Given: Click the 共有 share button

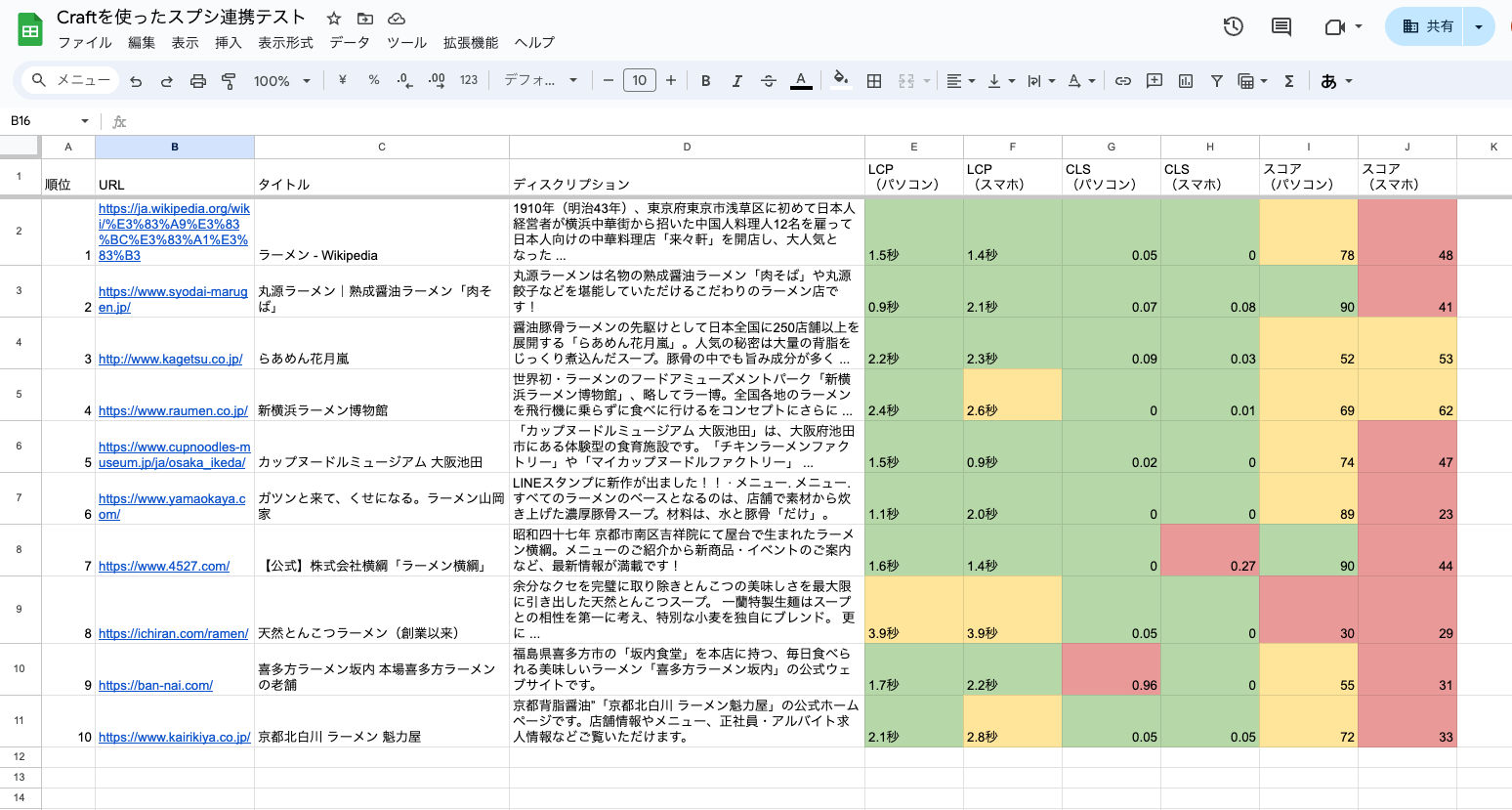Looking at the screenshot, I should (1427, 26).
